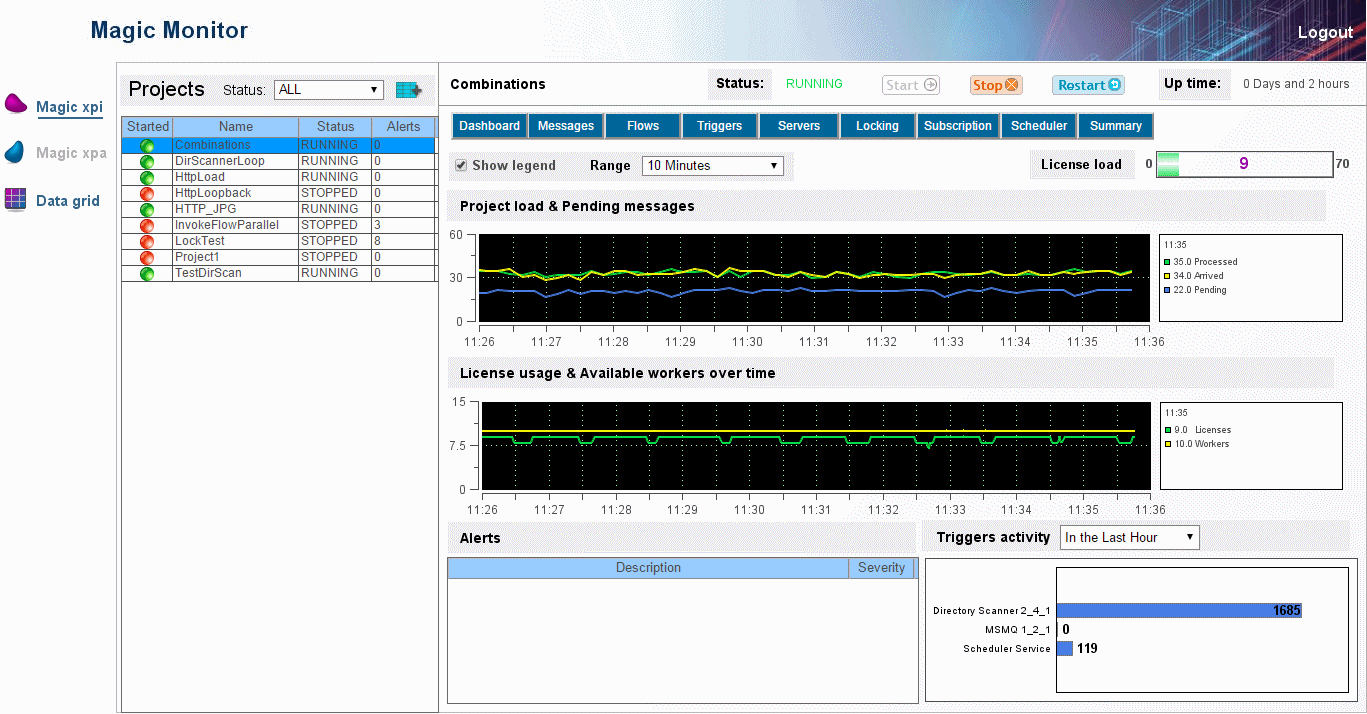Click the 22.0 Pending legend entry

pos(1195,290)
